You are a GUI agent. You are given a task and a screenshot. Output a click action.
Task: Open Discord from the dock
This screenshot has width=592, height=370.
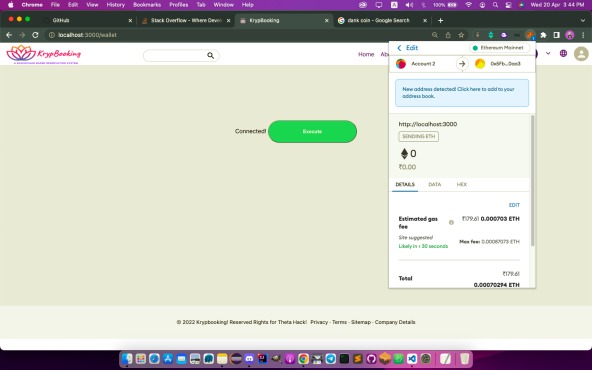(249, 358)
